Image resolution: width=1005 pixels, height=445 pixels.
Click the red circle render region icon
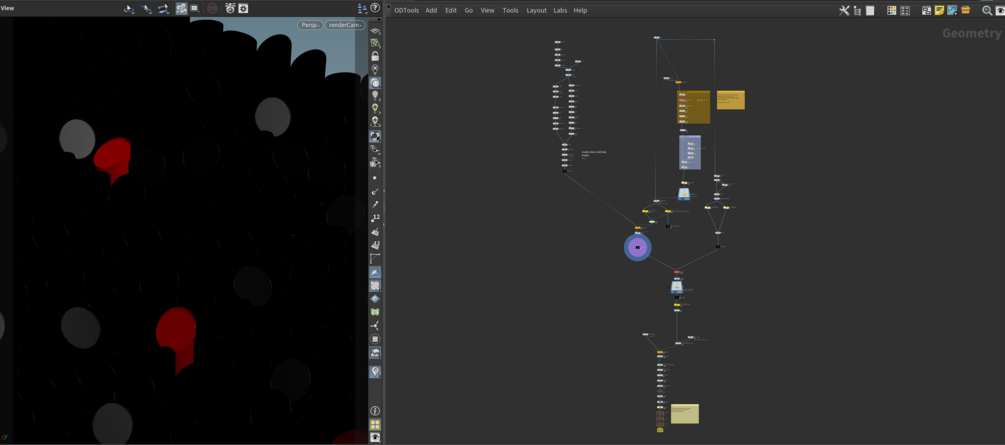click(212, 9)
